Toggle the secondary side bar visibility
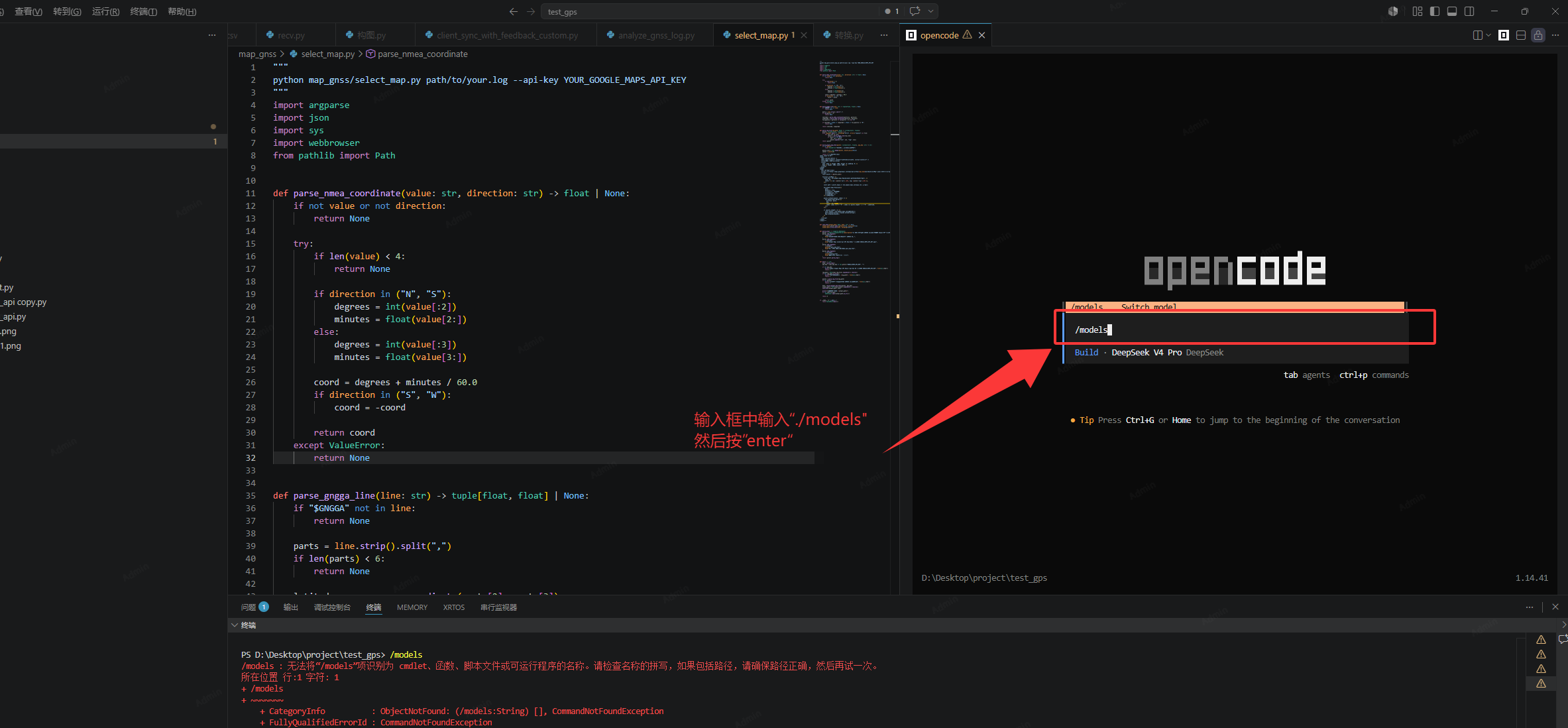The width and height of the screenshot is (1568, 728). pyautogui.click(x=1469, y=11)
